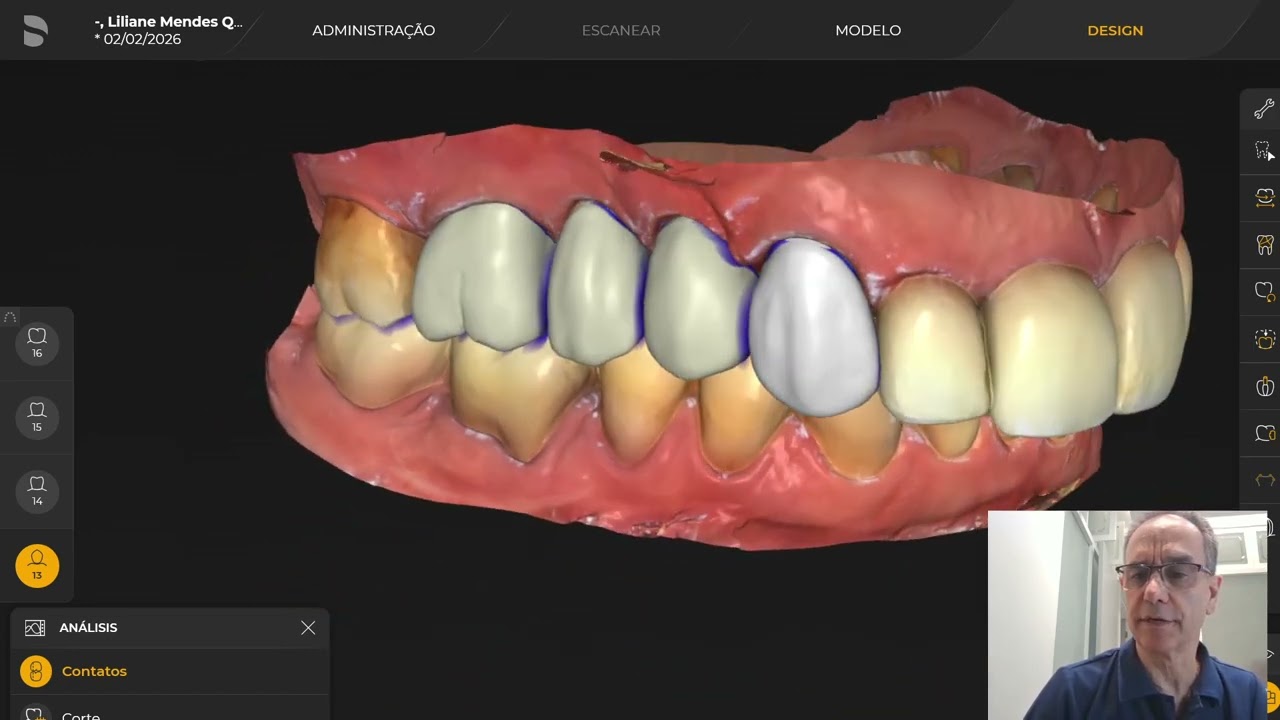Image resolution: width=1280 pixels, height=720 pixels.
Task: Switch to the Design tab
Action: tap(1115, 30)
